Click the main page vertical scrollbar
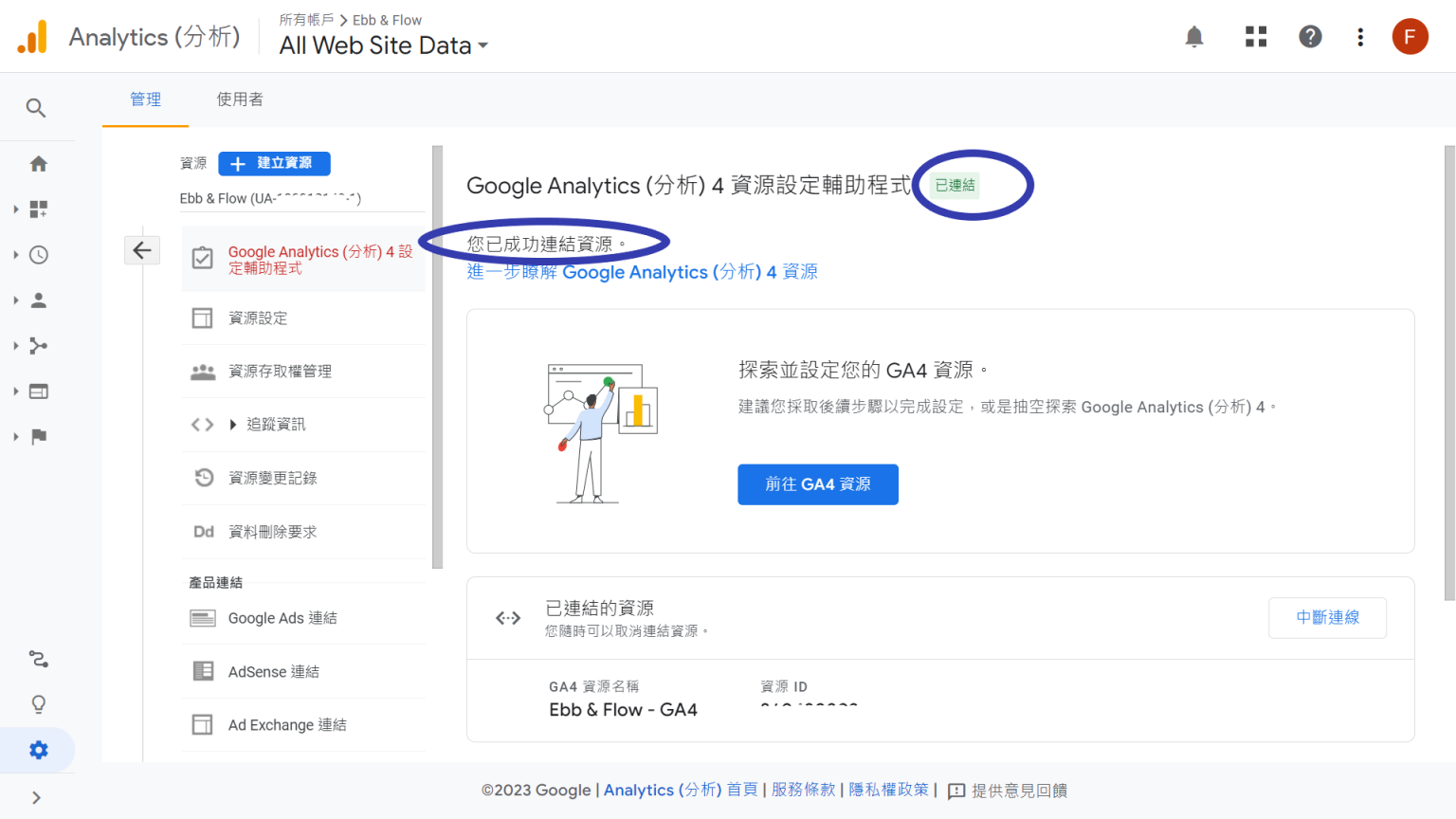1456x819 pixels. point(1449,373)
